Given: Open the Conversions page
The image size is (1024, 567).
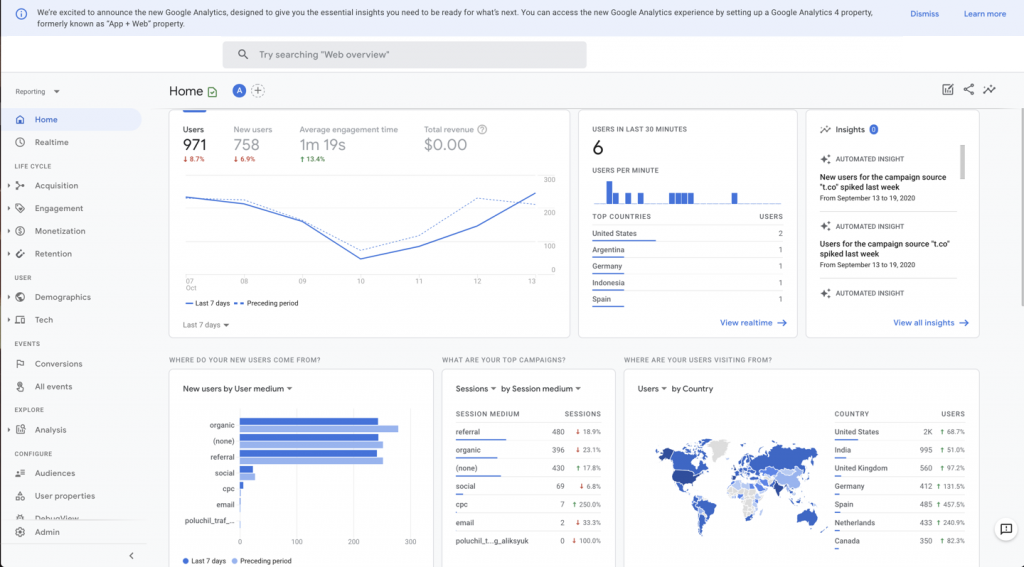Looking at the screenshot, I should click(x=58, y=364).
